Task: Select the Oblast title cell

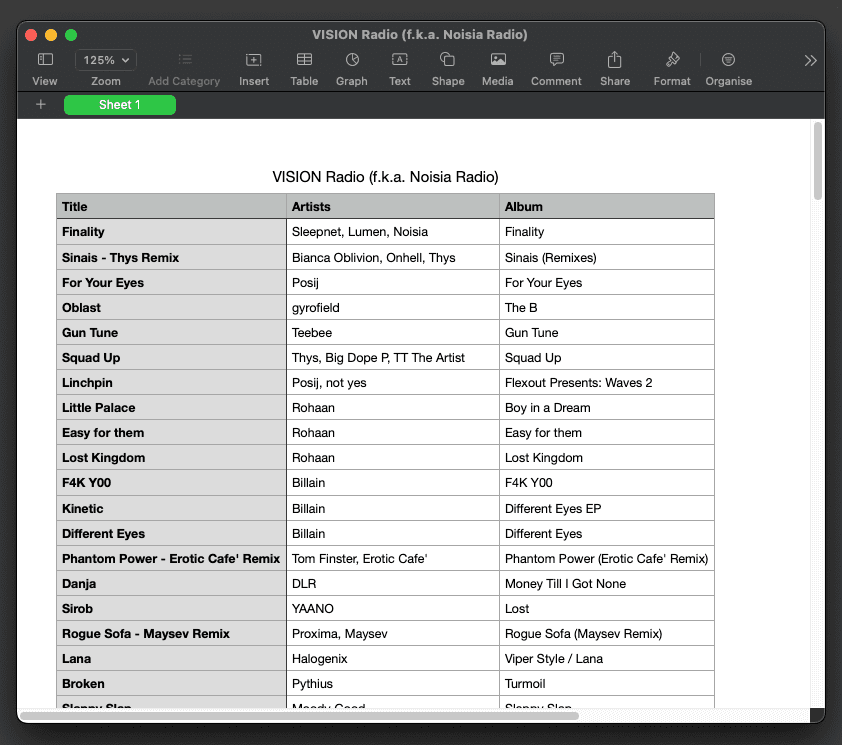Action: point(171,307)
